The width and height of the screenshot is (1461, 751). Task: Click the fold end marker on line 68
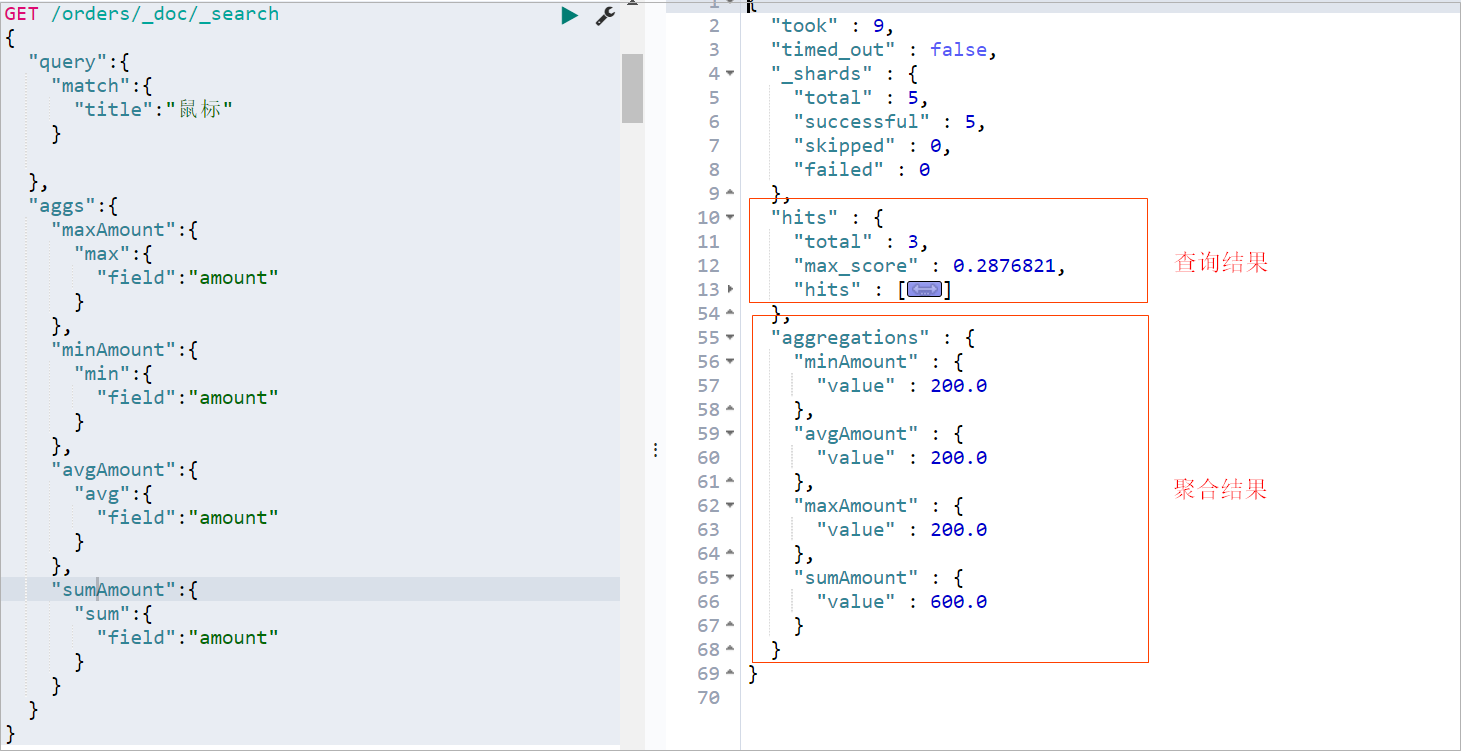pyautogui.click(x=730, y=649)
